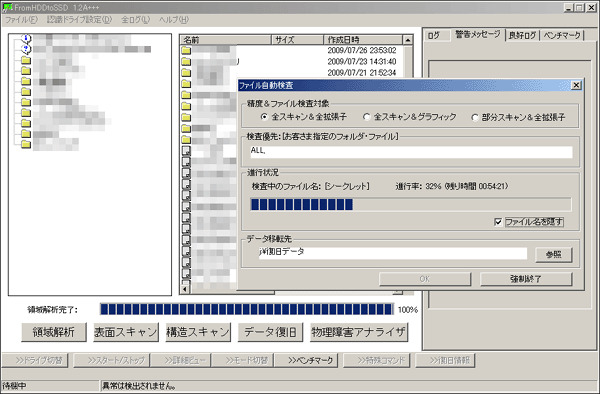Click the folder icon dated 2009/07/23 14:31:40
Image resolution: width=600 pixels, height=394 pixels.
point(186,61)
